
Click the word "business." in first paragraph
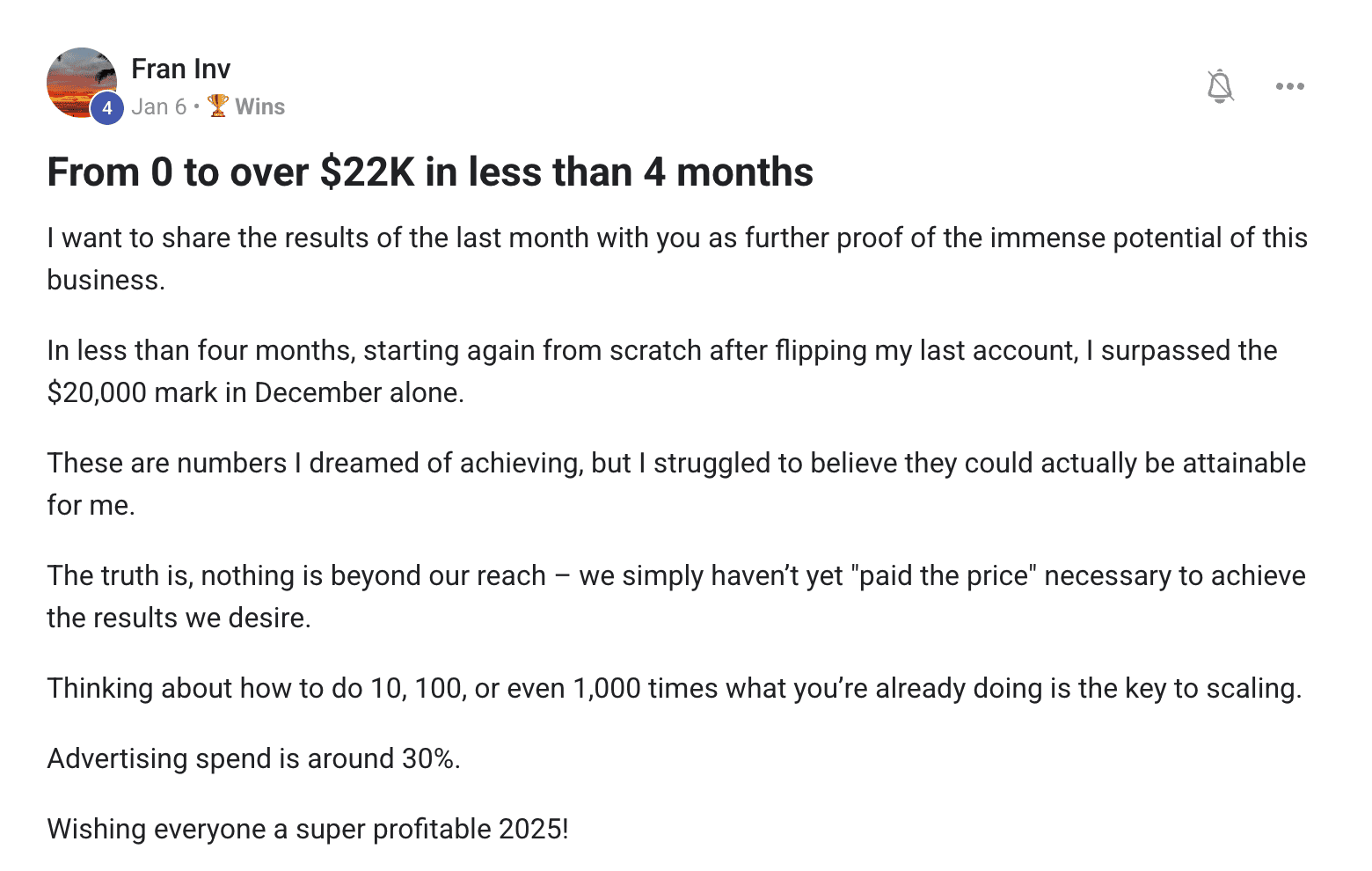(x=106, y=280)
